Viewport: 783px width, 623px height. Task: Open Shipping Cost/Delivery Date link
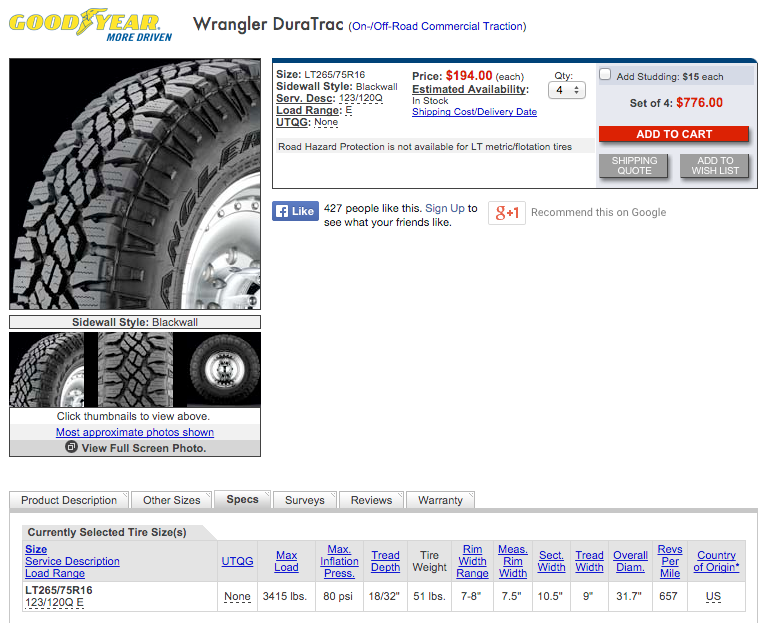[x=474, y=112]
